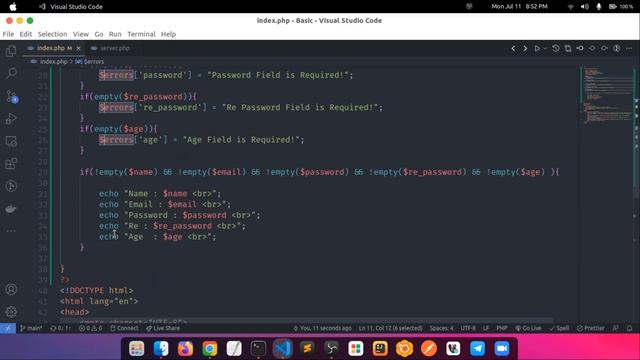Open the Accounts menu icon
The height and width of the screenshot is (360, 640).
click(x=11, y=289)
